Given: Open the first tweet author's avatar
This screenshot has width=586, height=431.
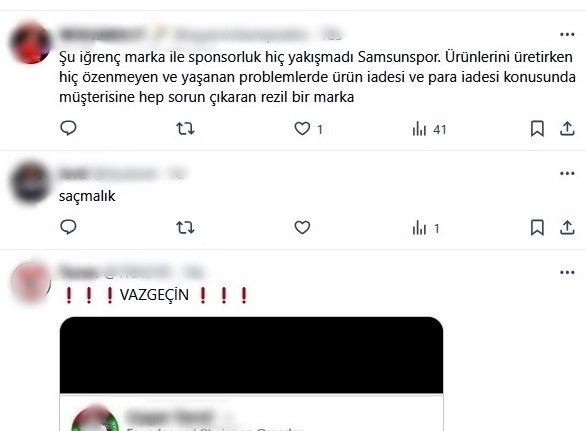Looking at the screenshot, I should (30, 43).
